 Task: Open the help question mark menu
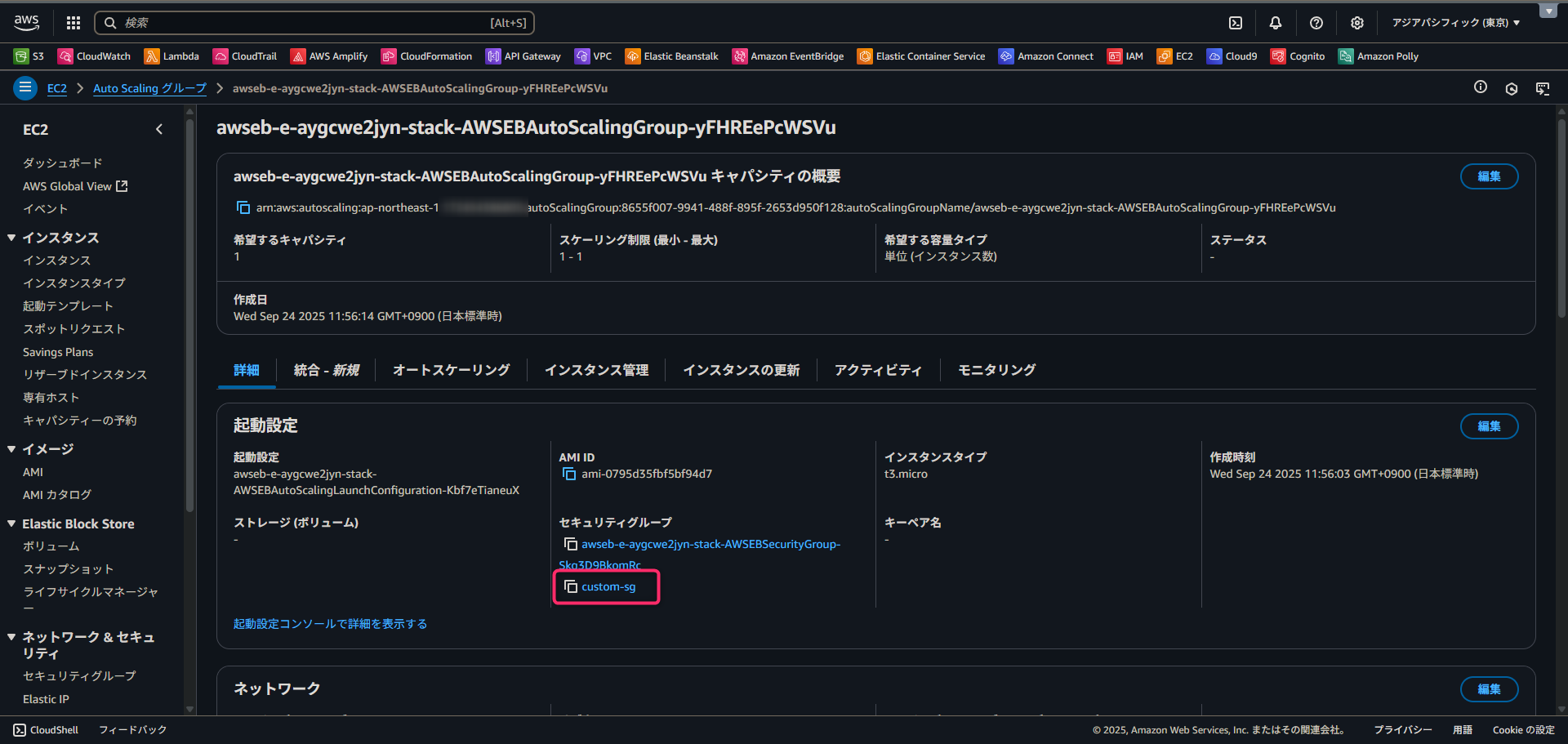pos(1316,23)
